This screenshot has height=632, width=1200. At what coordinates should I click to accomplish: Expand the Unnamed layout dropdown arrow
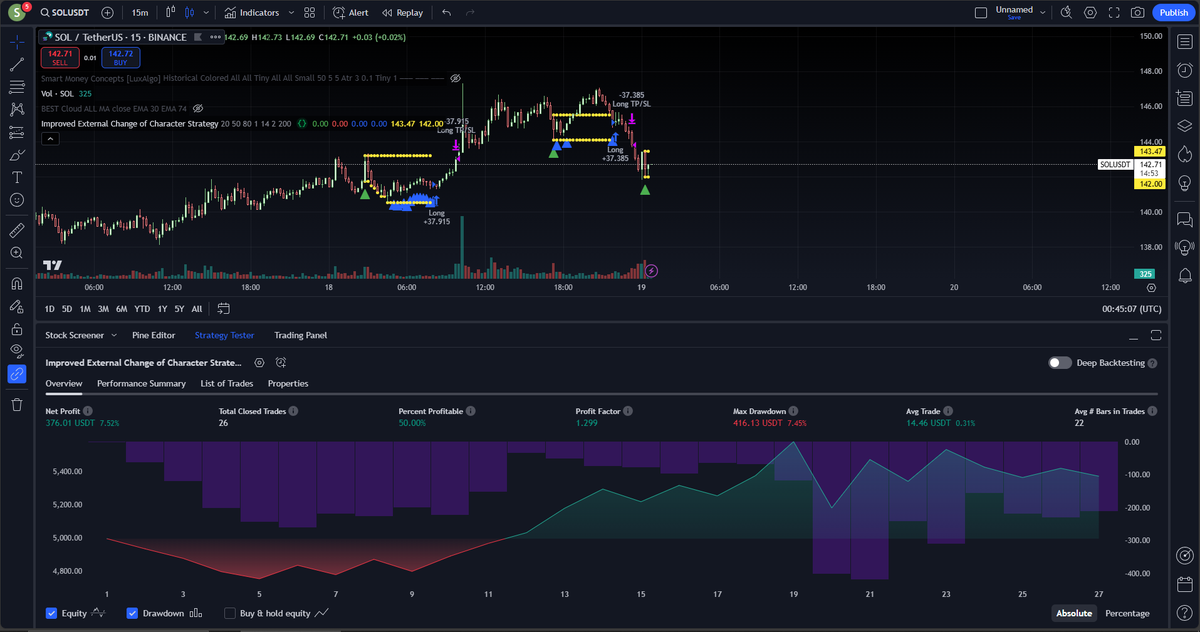[1042, 13]
